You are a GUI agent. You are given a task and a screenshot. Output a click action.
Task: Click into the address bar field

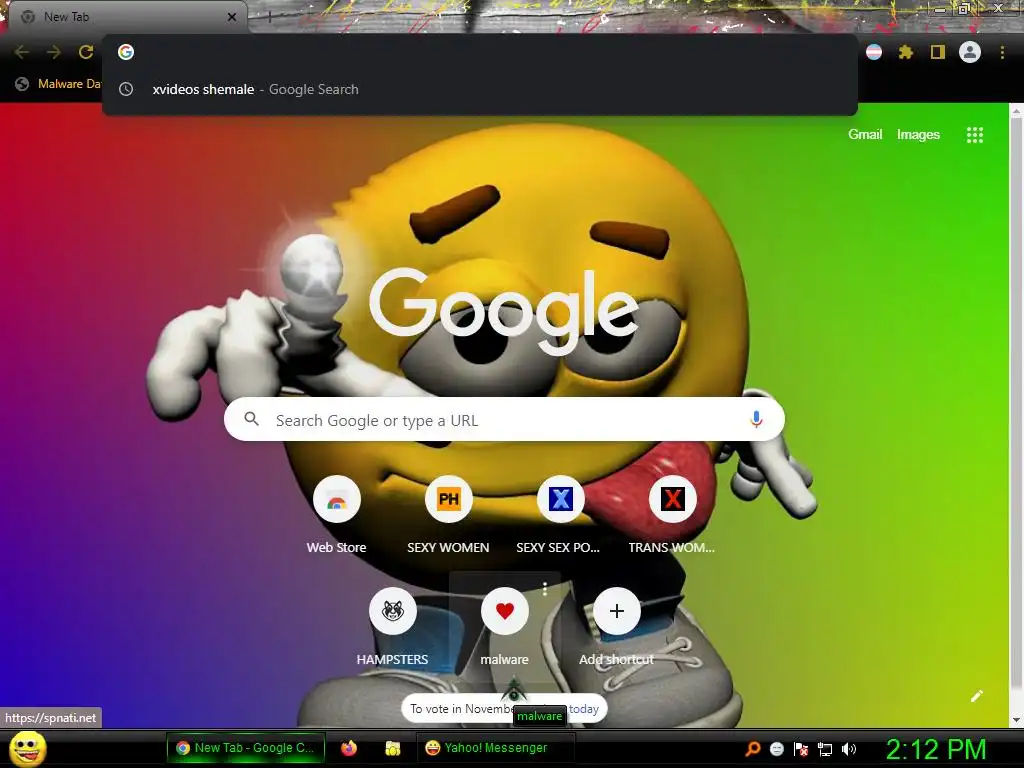point(480,52)
